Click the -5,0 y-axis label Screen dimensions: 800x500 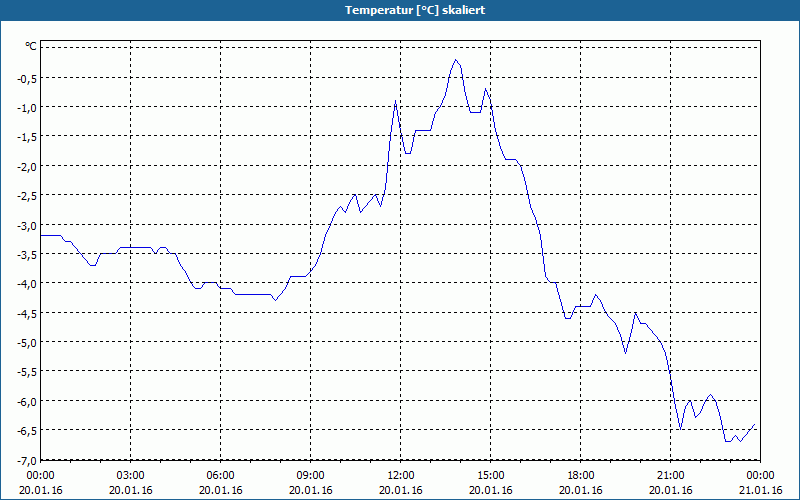pos(28,342)
